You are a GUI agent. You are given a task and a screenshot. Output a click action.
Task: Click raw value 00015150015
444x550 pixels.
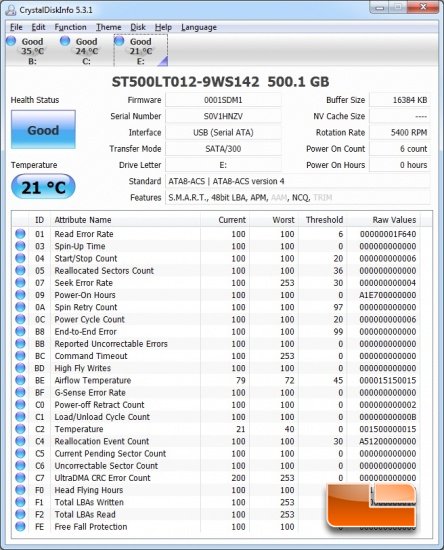coord(388,380)
